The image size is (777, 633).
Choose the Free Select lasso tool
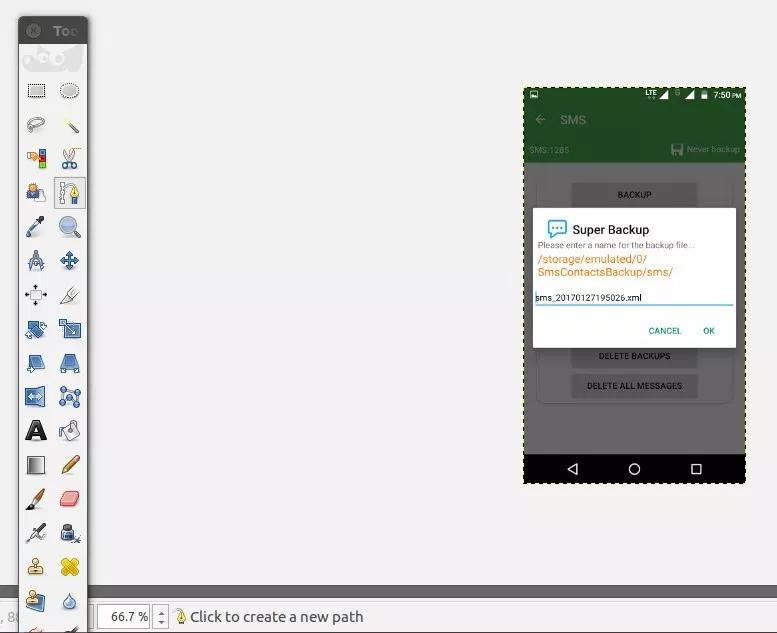36,125
